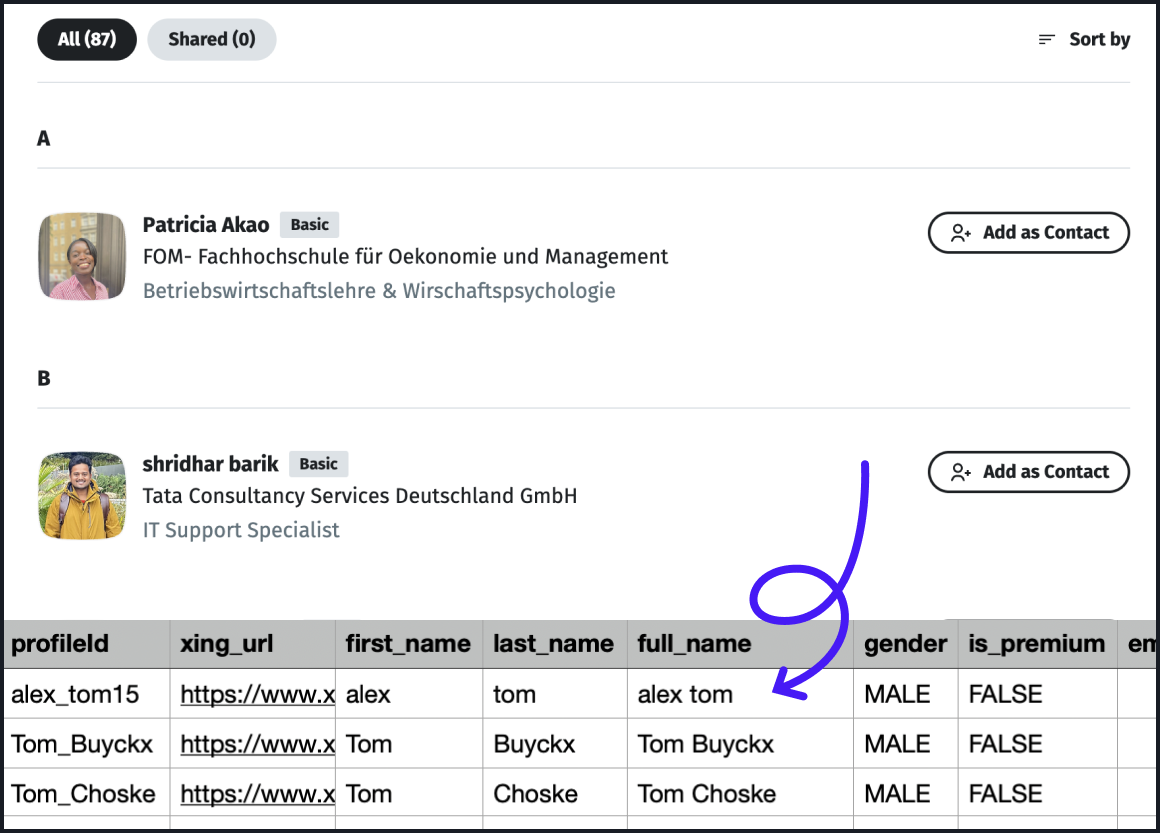Select the All (87) tab
Screen dimensions: 1160x833
[x=87, y=40]
